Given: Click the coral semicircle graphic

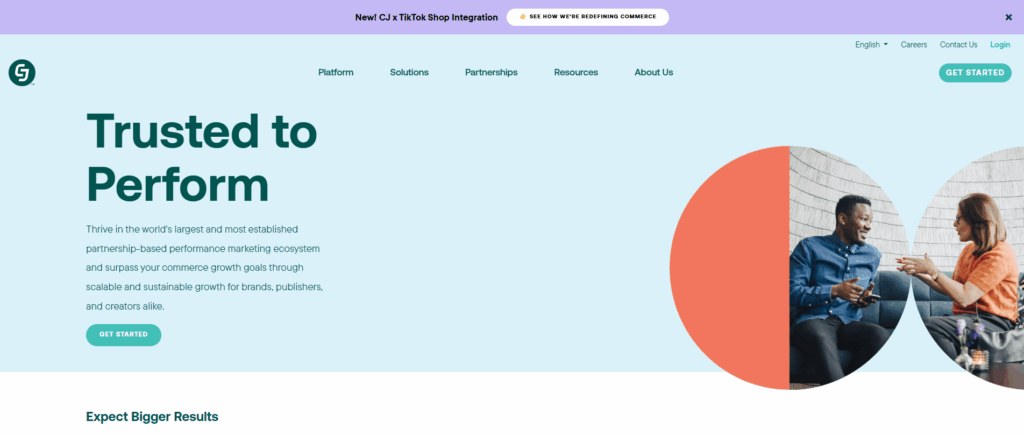Looking at the screenshot, I should click(x=730, y=268).
